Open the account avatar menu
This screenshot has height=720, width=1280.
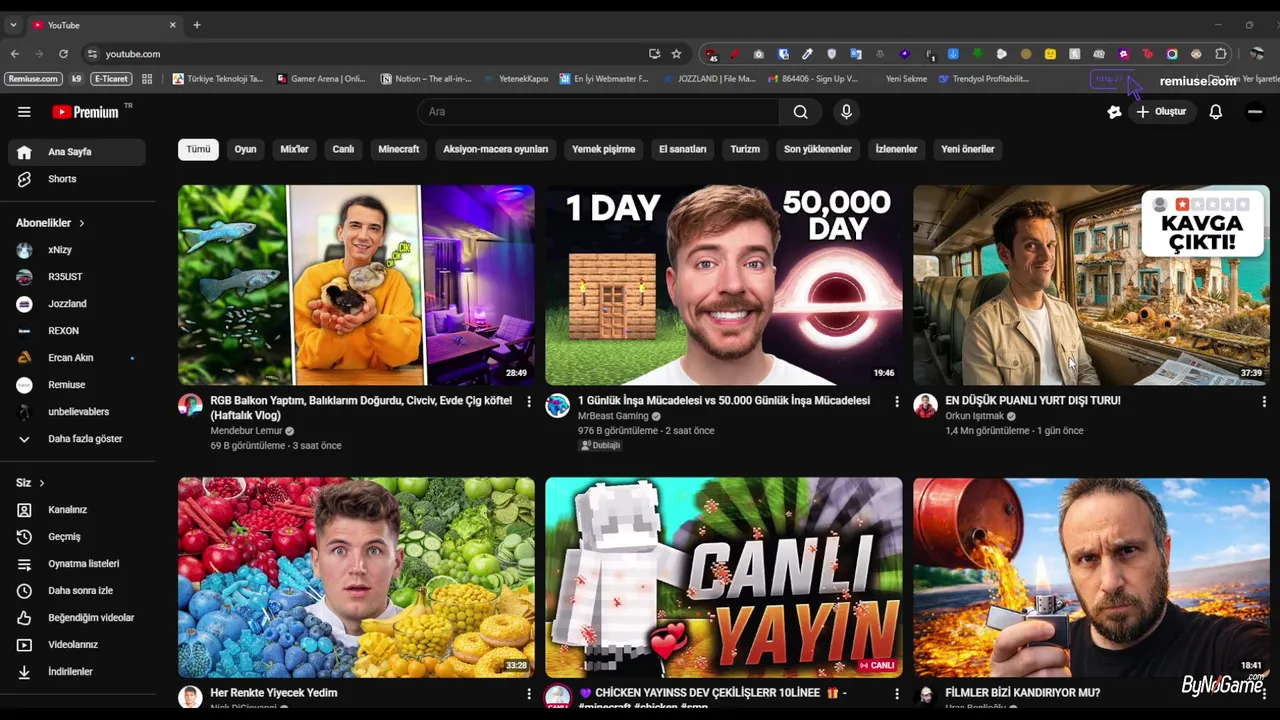(1255, 112)
